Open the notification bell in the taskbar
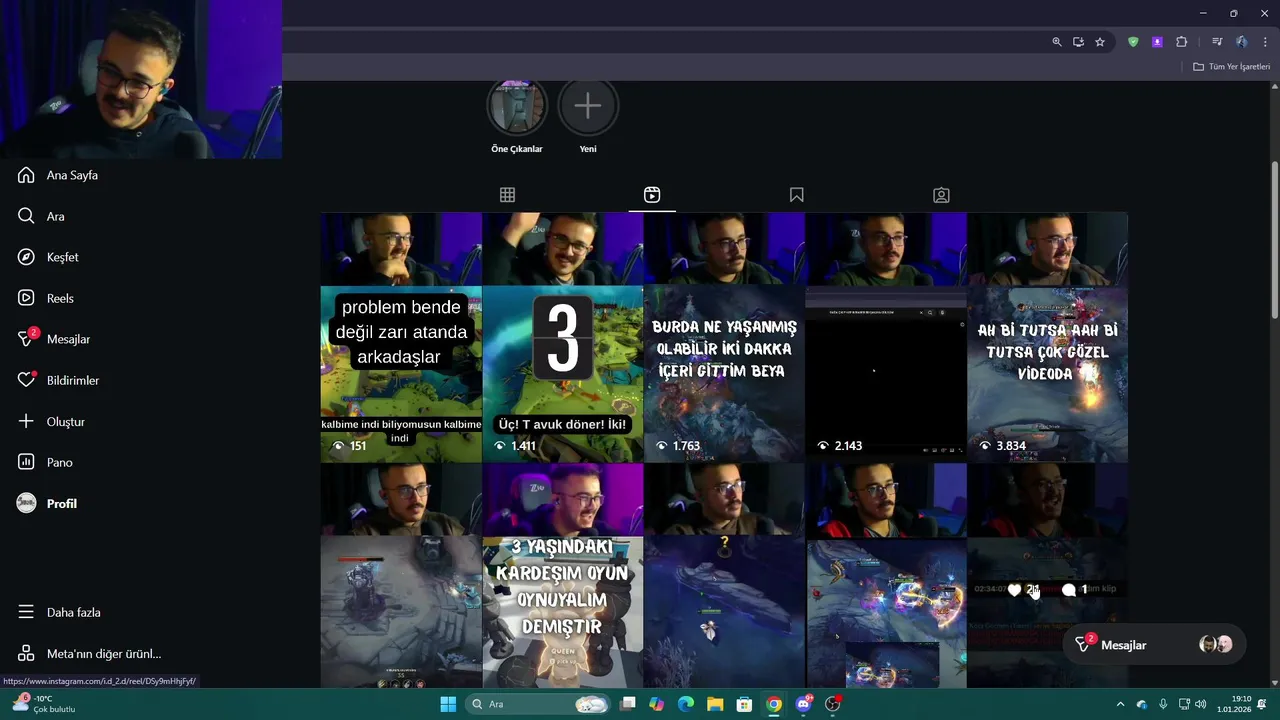 pos(1262,704)
